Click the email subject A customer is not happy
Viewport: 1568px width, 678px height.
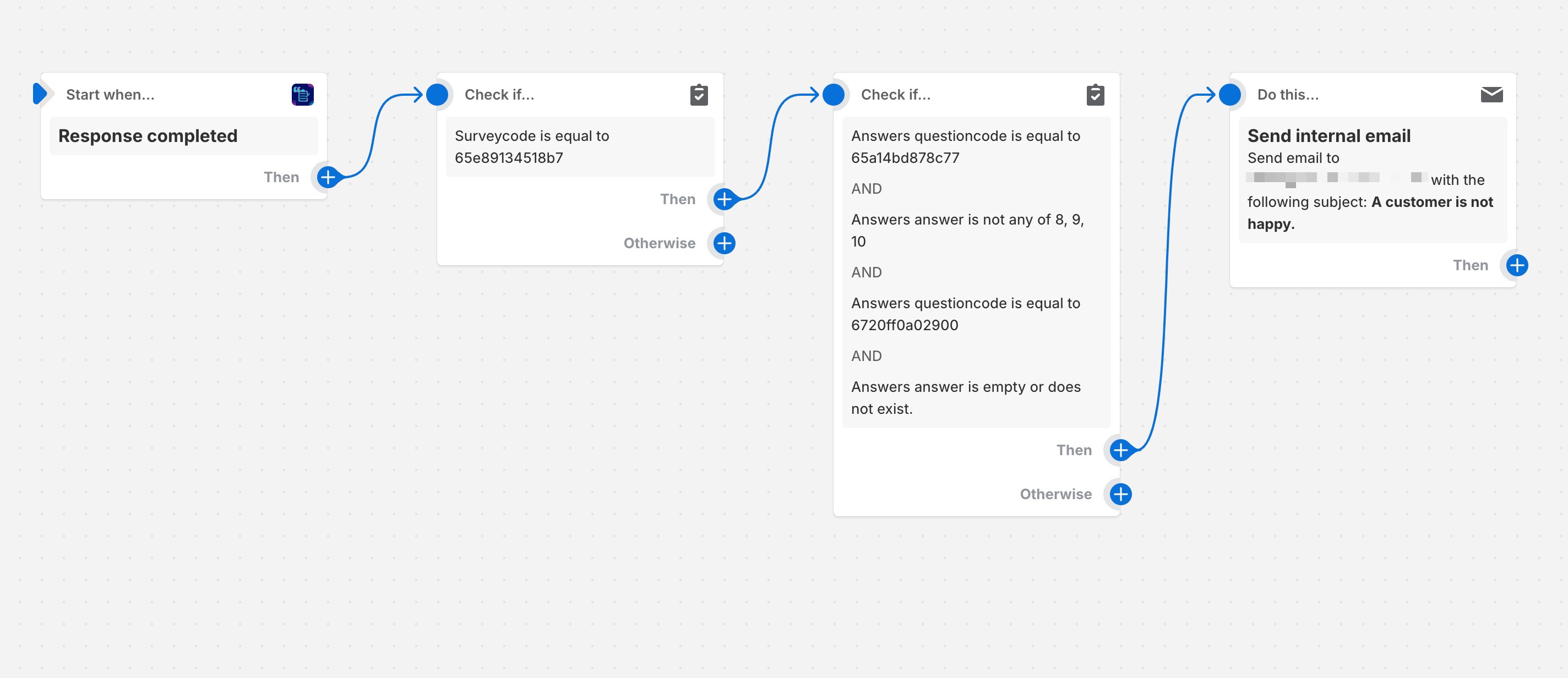pyautogui.click(x=1370, y=212)
